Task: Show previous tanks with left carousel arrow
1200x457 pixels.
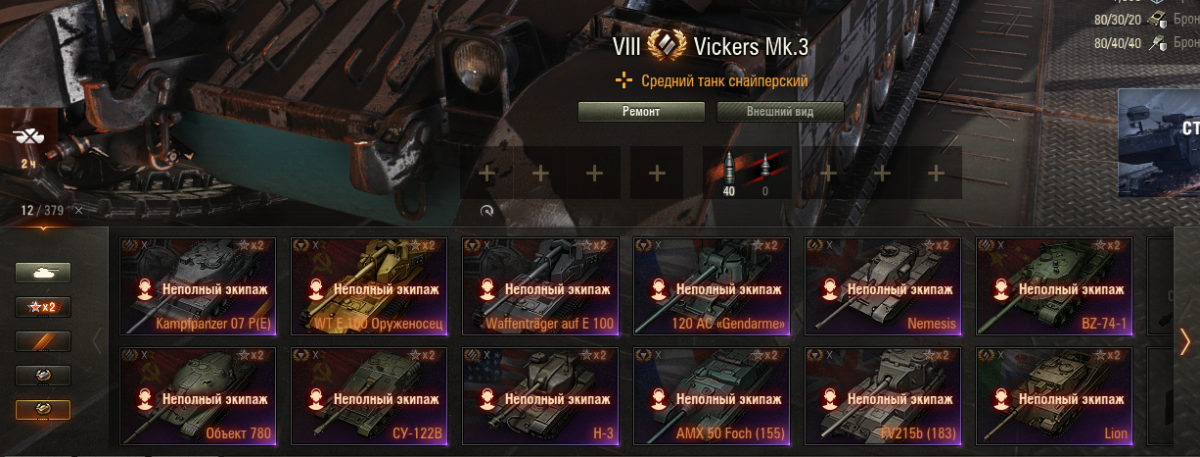Action: coord(97,341)
